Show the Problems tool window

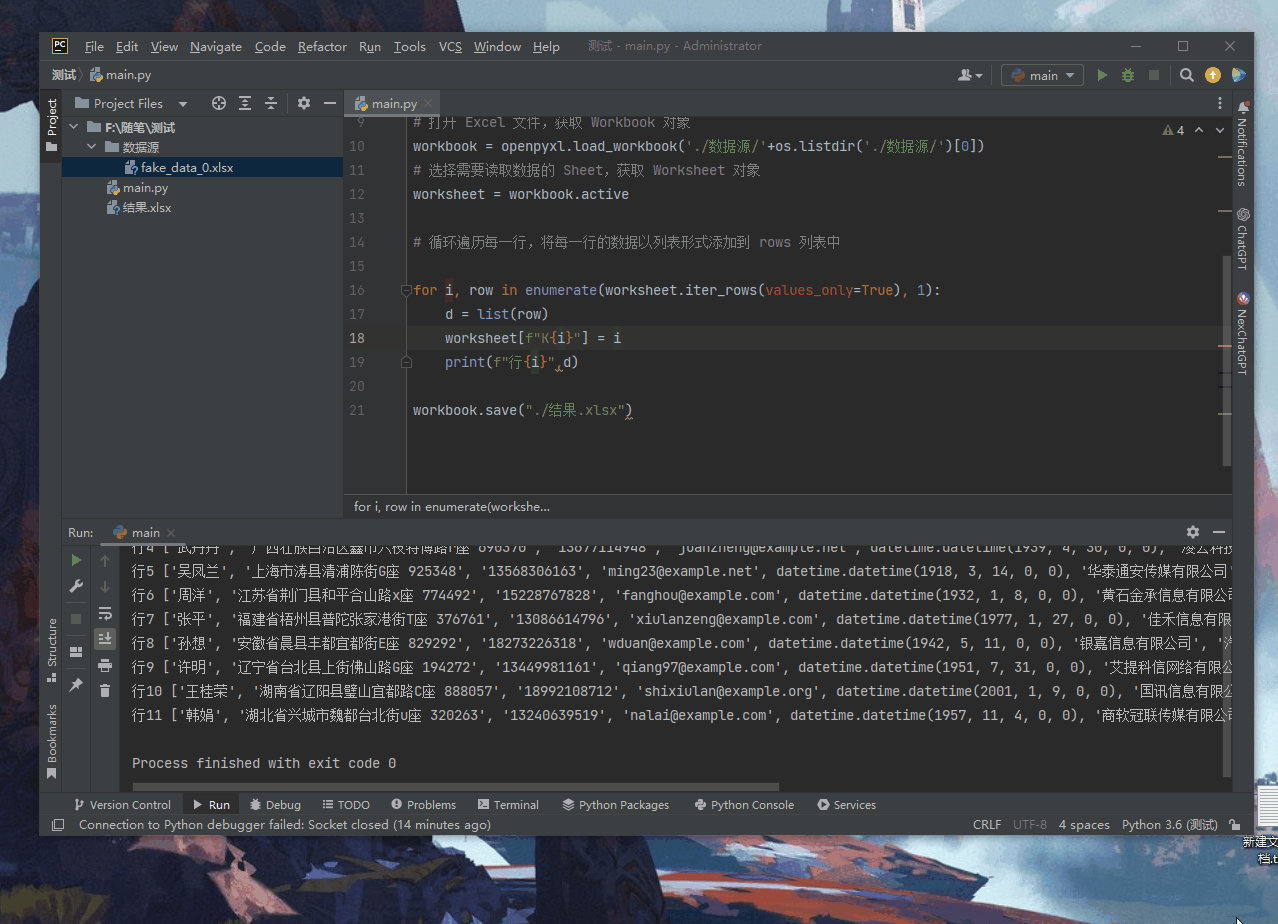(423, 804)
